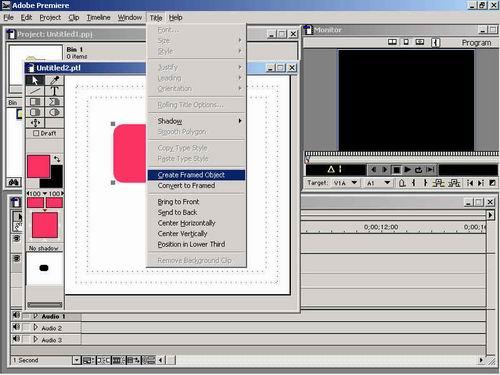Select the polygon shape tool
Image resolution: width=500 pixels, height=375 pixels.
click(x=54, y=102)
